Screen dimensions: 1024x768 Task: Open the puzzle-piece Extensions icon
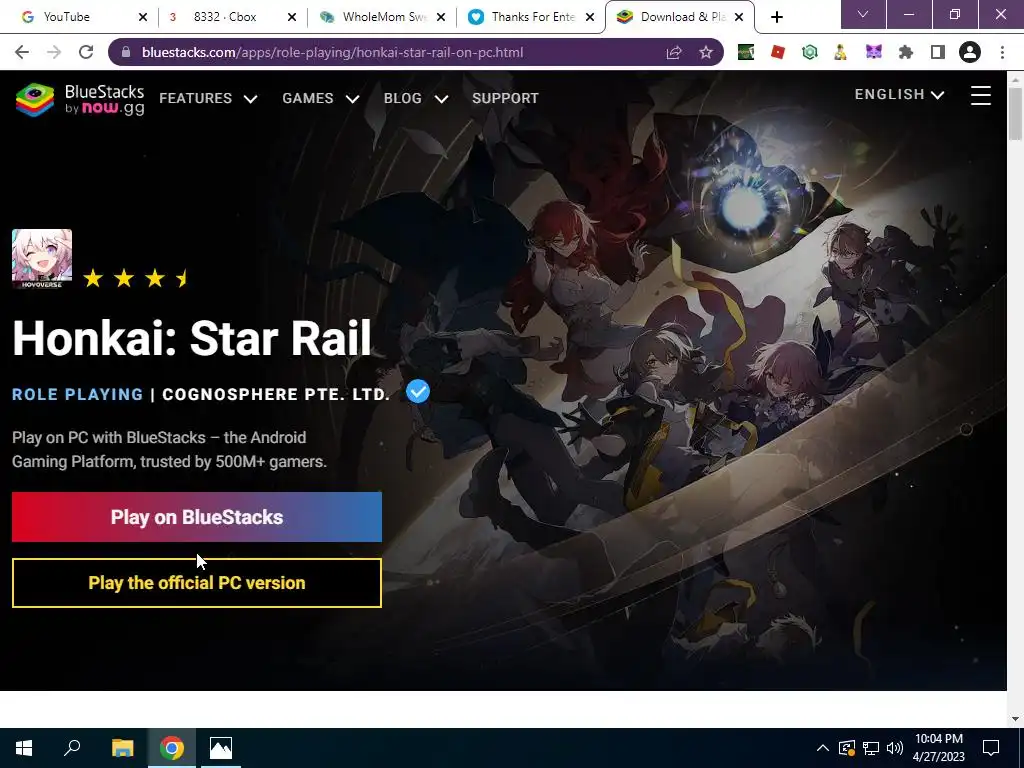pyautogui.click(x=906, y=52)
